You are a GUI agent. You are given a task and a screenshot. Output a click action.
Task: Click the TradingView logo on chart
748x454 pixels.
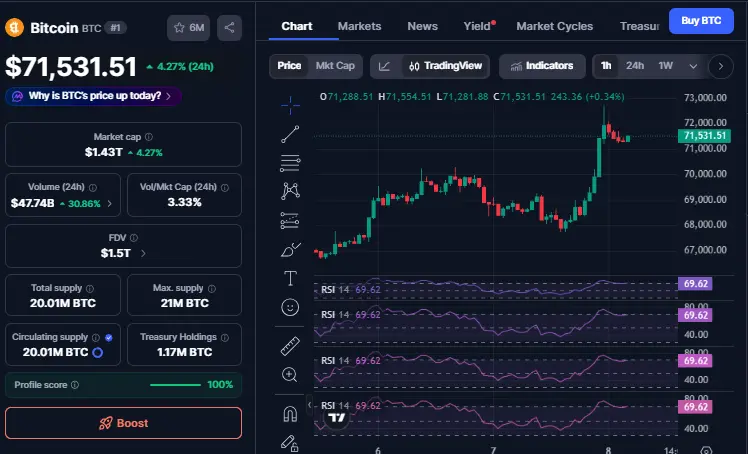click(337, 418)
